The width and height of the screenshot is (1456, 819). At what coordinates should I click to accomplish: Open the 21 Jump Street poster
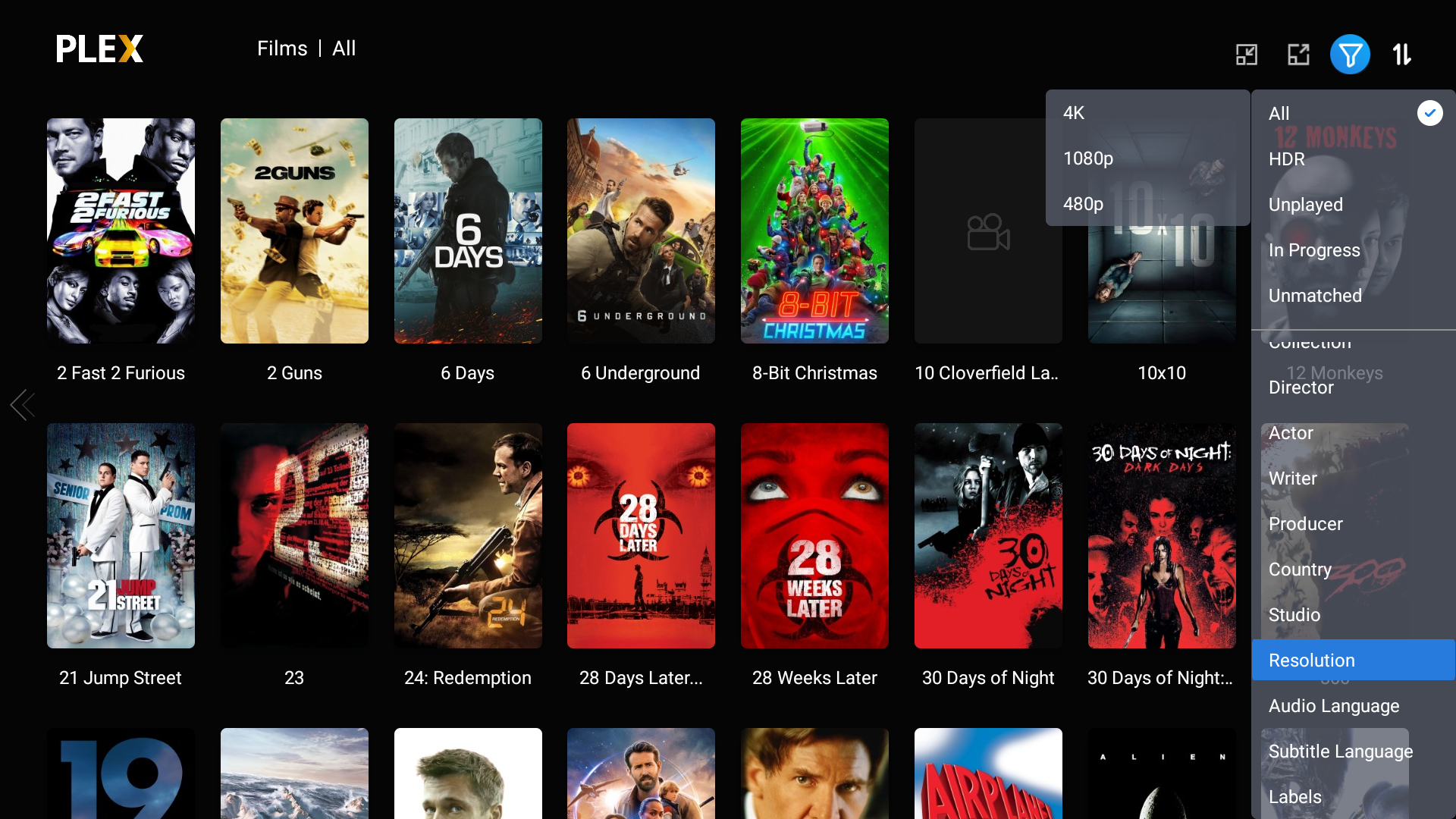coord(121,535)
